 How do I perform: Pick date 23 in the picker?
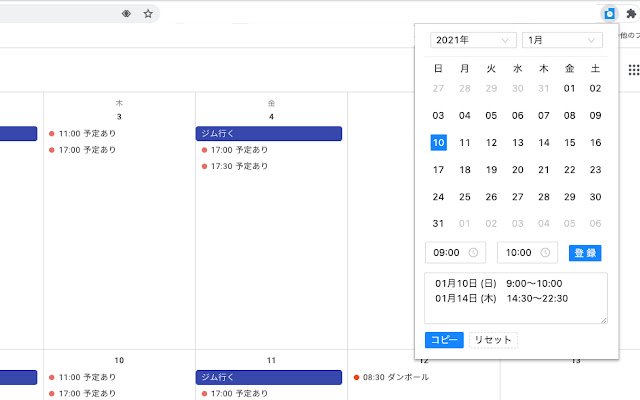point(595,169)
